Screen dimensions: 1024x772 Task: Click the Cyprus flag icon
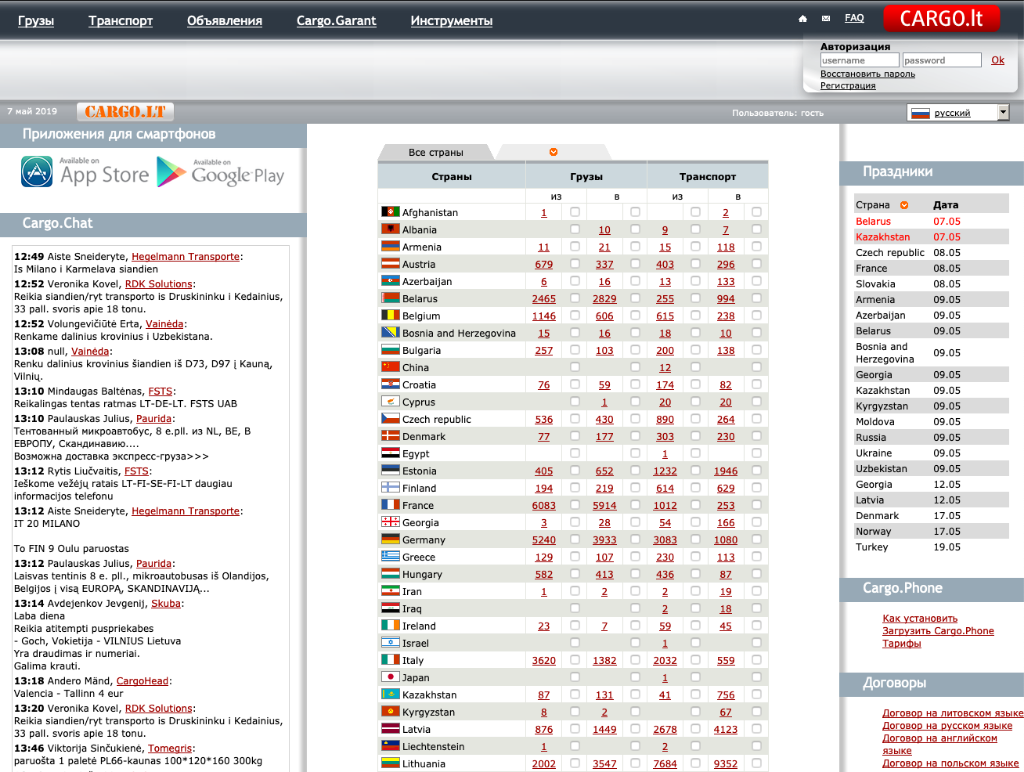pos(391,402)
